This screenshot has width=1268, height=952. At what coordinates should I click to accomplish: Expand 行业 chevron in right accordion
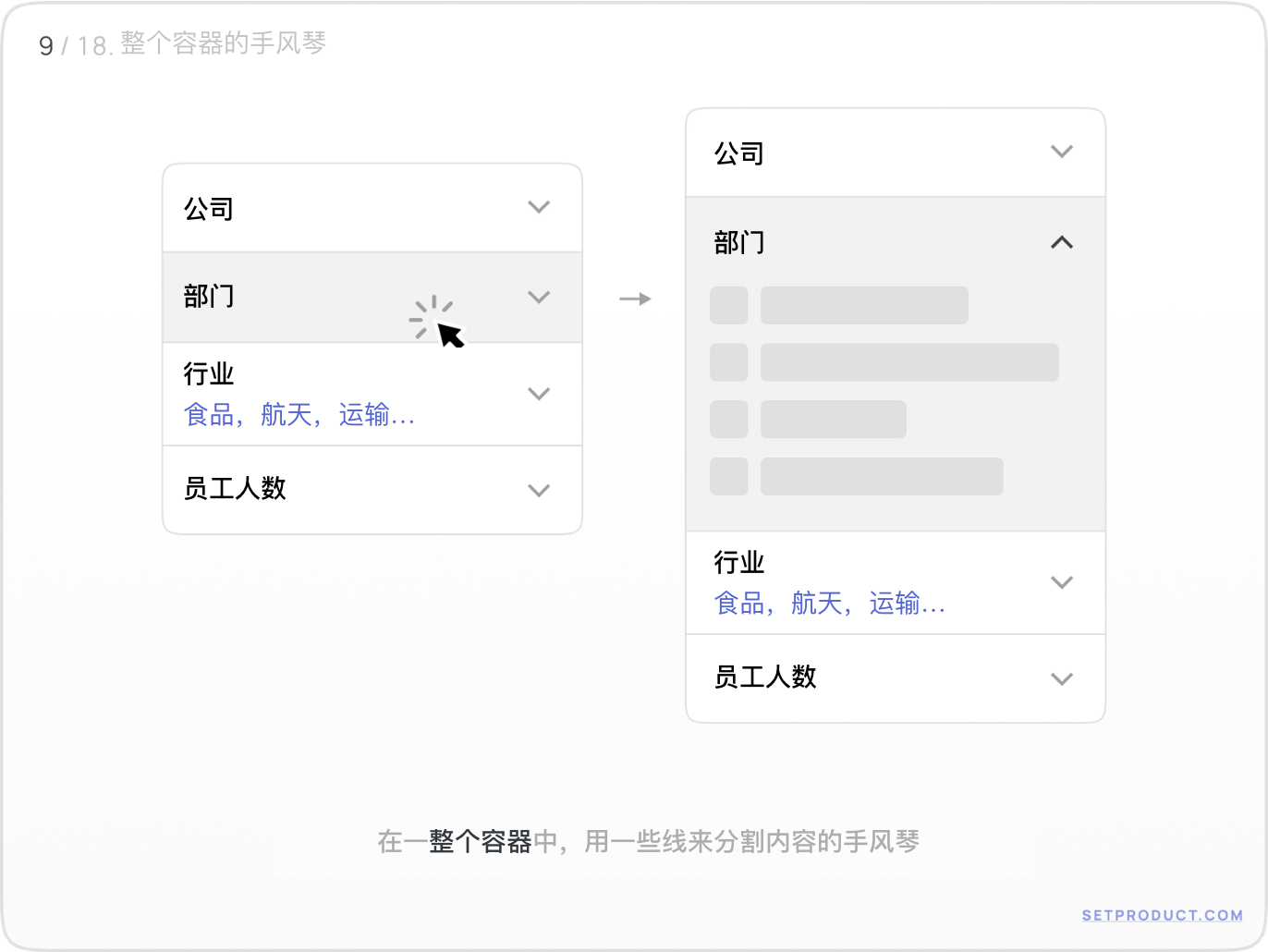(1062, 582)
